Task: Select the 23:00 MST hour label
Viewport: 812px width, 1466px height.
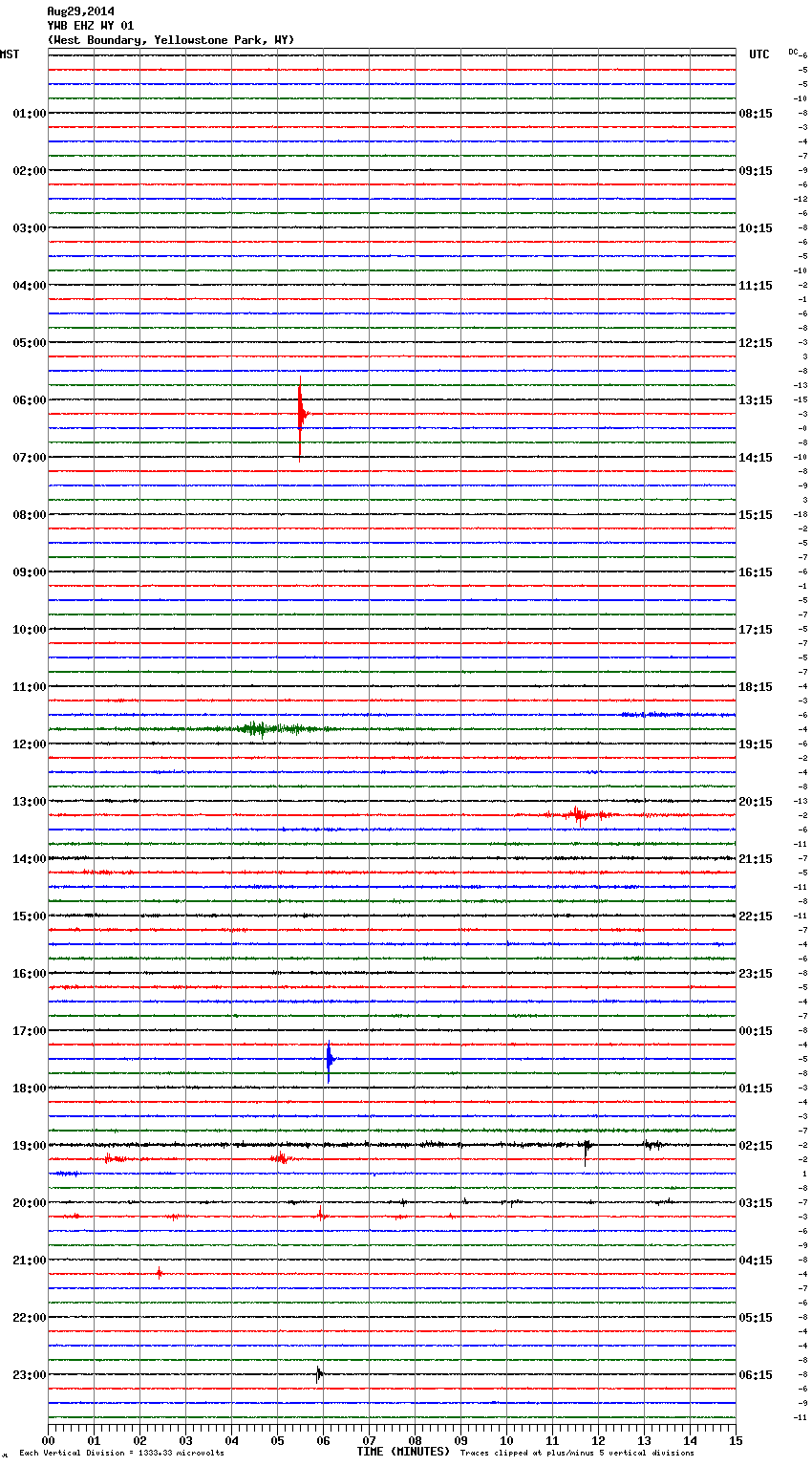Action: (x=30, y=1375)
